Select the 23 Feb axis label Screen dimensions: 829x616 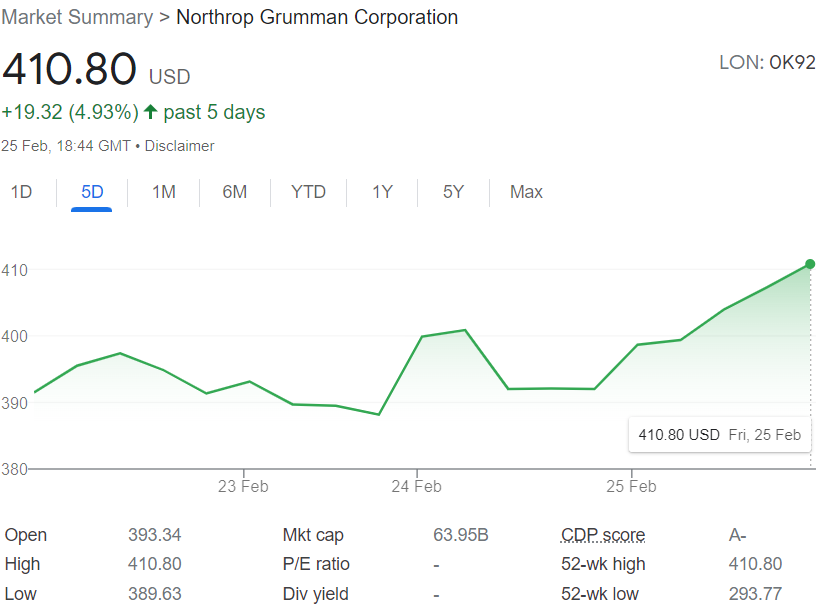click(243, 486)
